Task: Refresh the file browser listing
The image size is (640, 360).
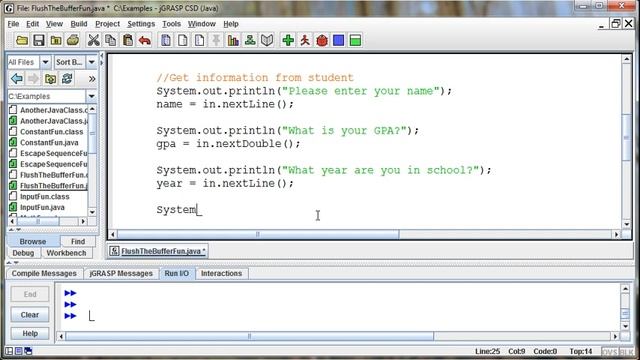Action: click(x=67, y=78)
